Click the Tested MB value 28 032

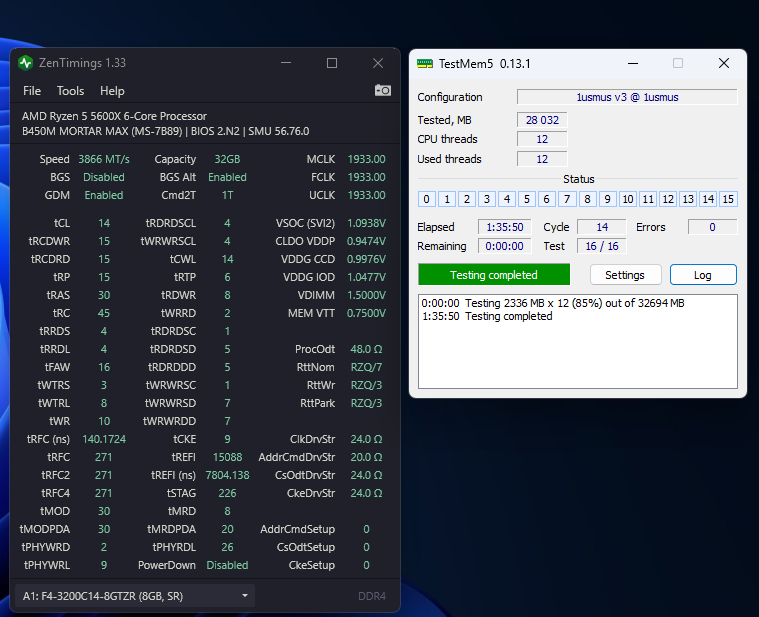(542, 120)
